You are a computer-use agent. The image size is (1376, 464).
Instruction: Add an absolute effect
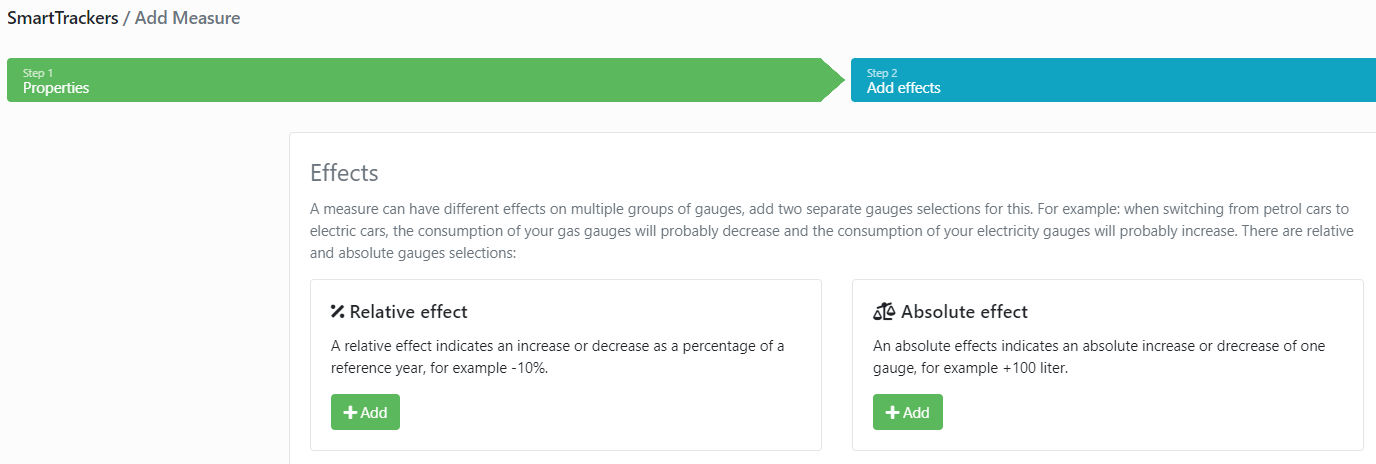907,412
